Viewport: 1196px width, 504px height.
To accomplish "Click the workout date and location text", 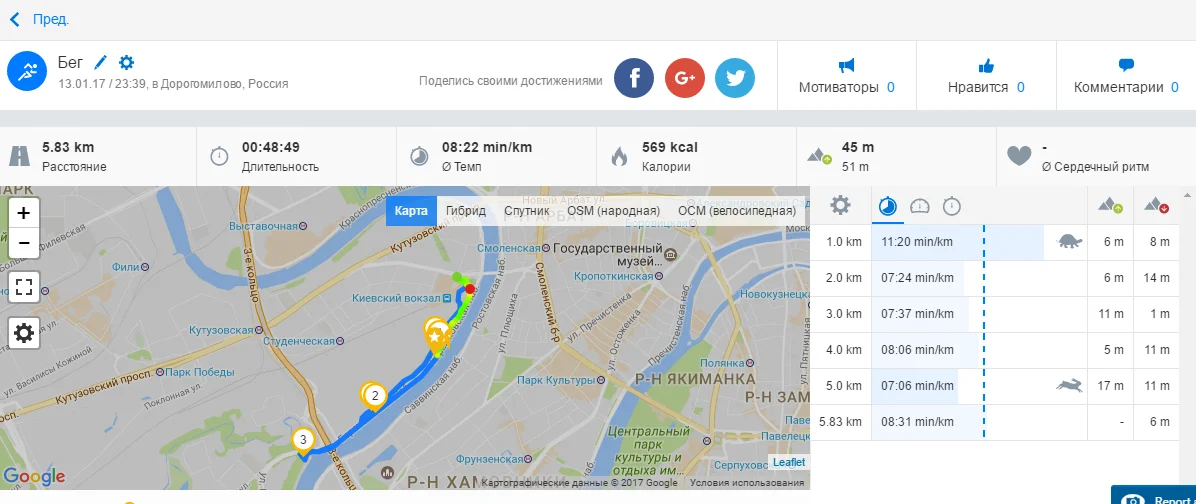I will [x=173, y=84].
